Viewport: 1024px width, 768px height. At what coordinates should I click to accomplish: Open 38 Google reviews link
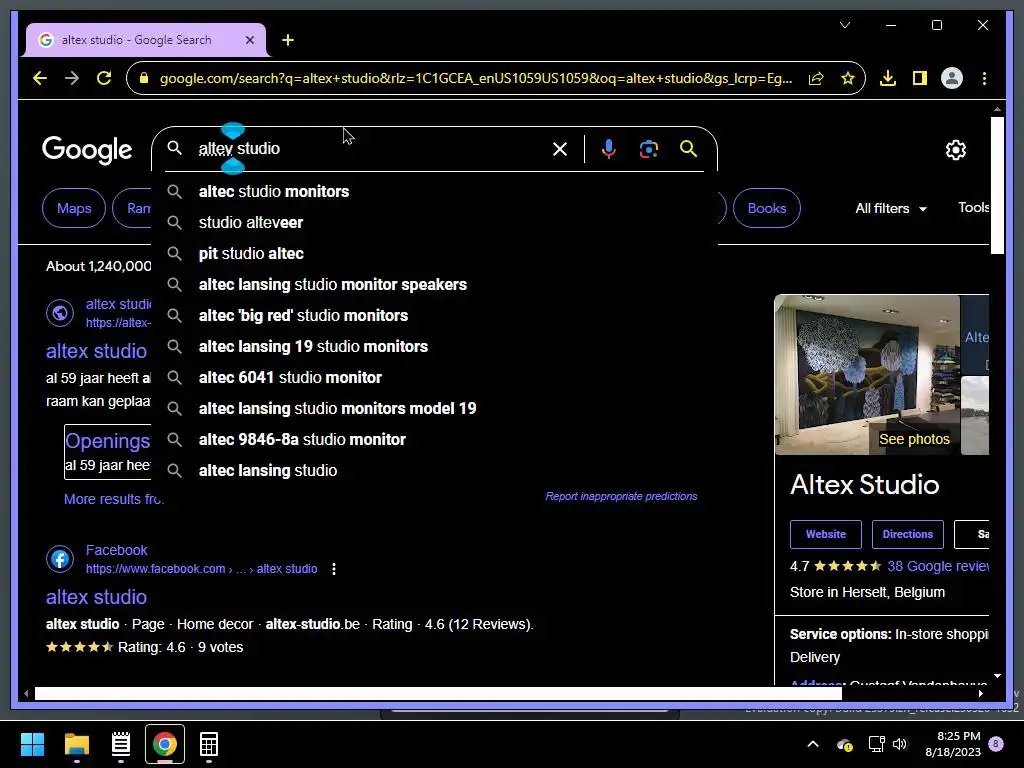938,566
